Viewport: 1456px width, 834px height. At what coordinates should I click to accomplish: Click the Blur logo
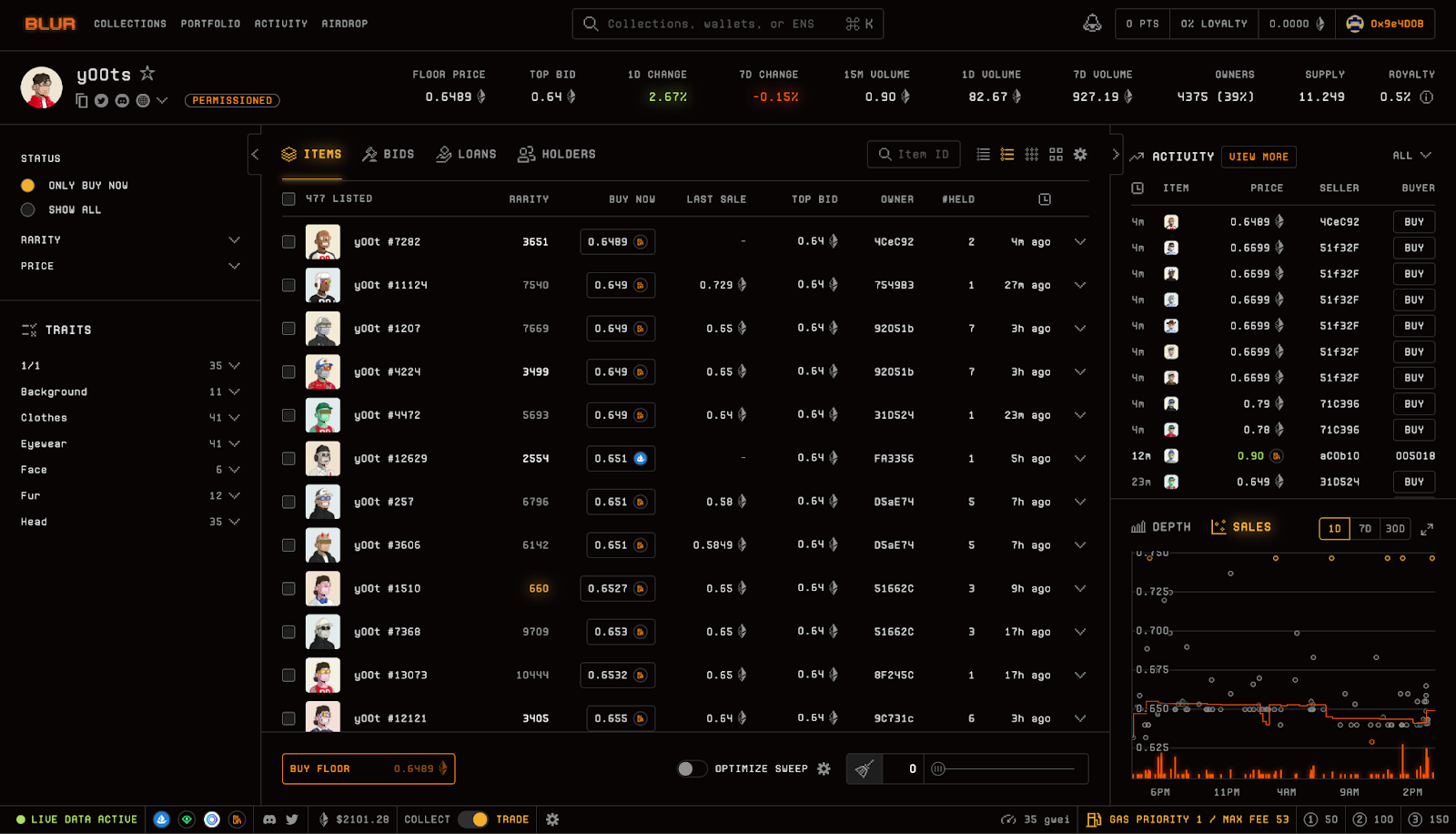coord(50,24)
